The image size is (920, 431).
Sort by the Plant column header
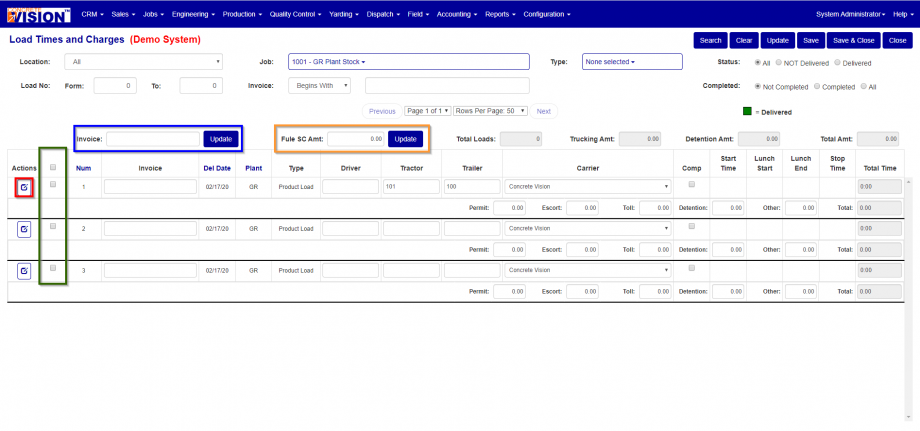[x=253, y=168]
